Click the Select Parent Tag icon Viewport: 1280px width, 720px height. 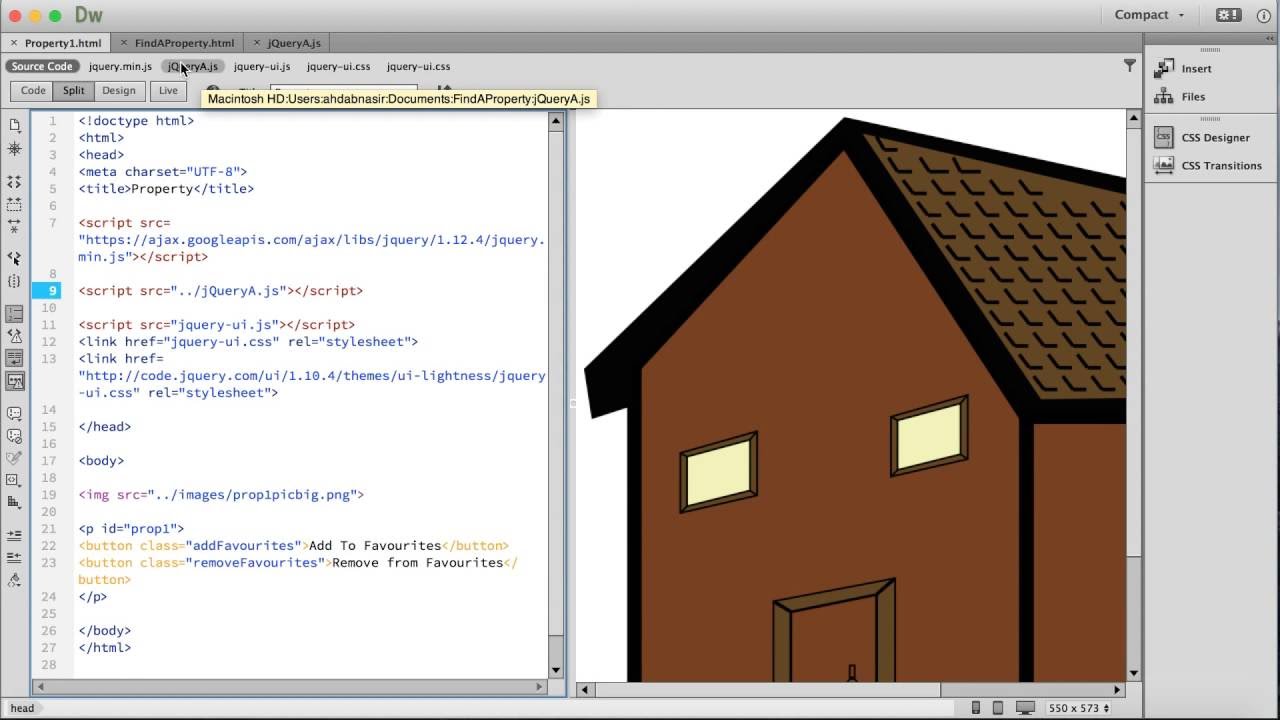[15, 258]
